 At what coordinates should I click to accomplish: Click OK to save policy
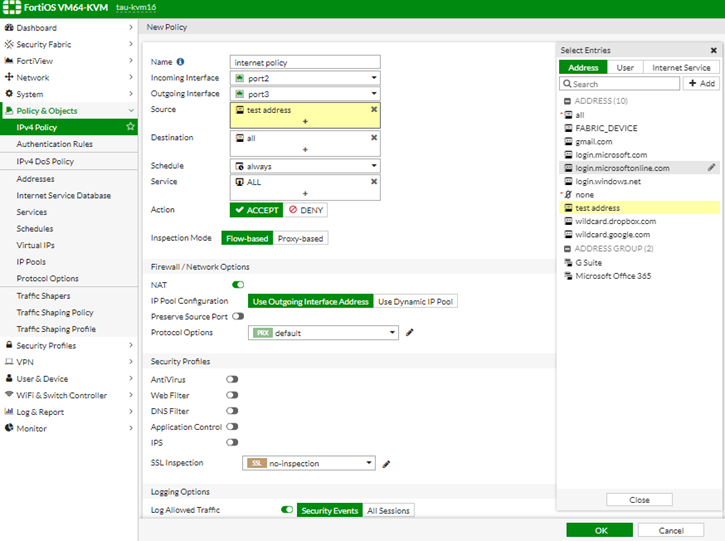click(x=600, y=530)
